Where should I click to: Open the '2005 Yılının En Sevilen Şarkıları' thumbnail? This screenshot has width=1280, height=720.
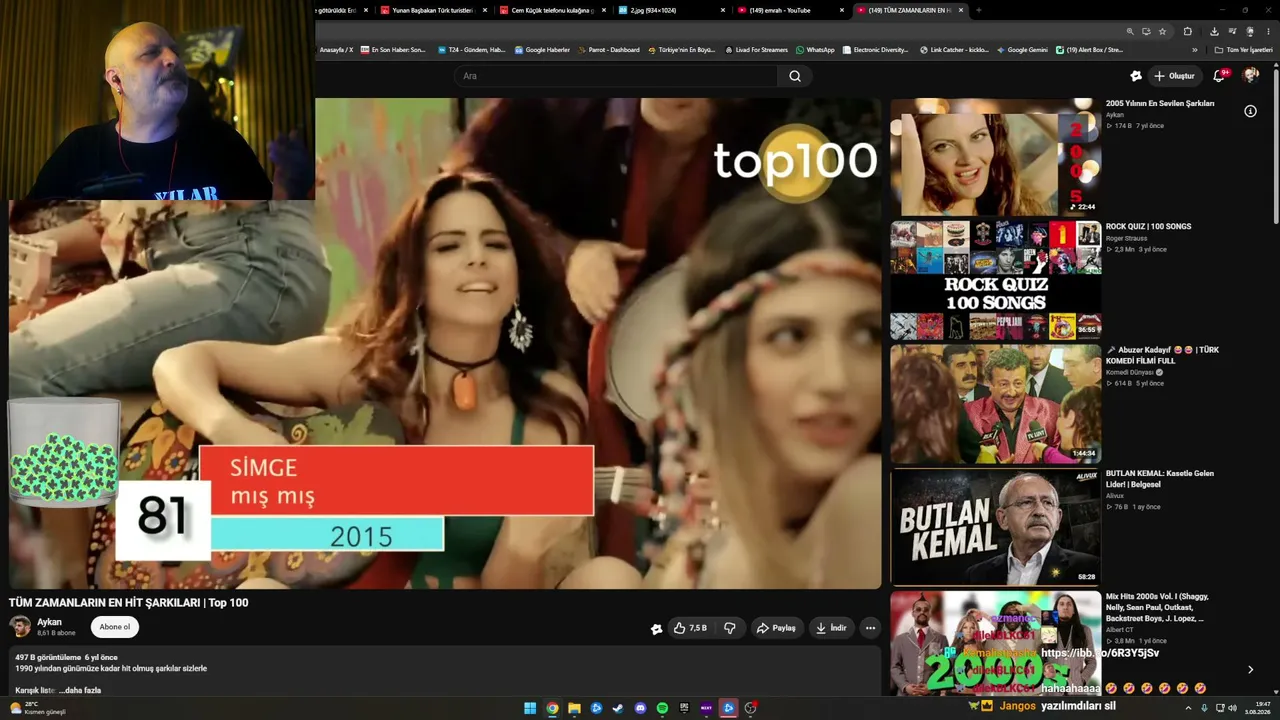(x=996, y=157)
